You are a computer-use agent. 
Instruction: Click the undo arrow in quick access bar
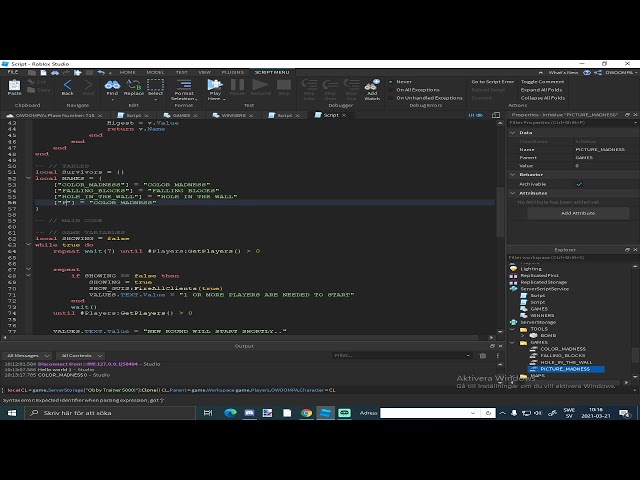point(101,73)
